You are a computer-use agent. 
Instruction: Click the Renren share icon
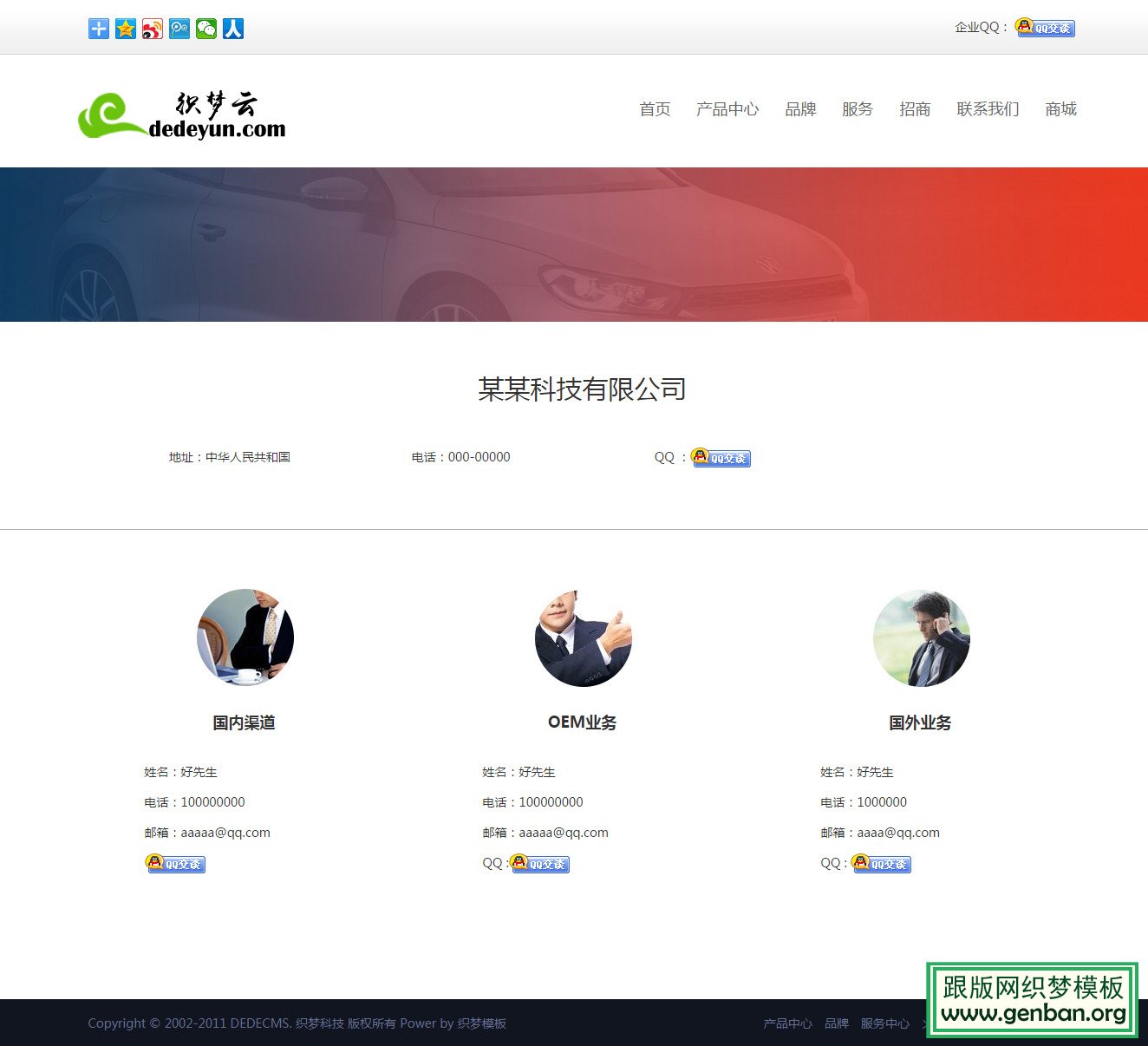(233, 28)
